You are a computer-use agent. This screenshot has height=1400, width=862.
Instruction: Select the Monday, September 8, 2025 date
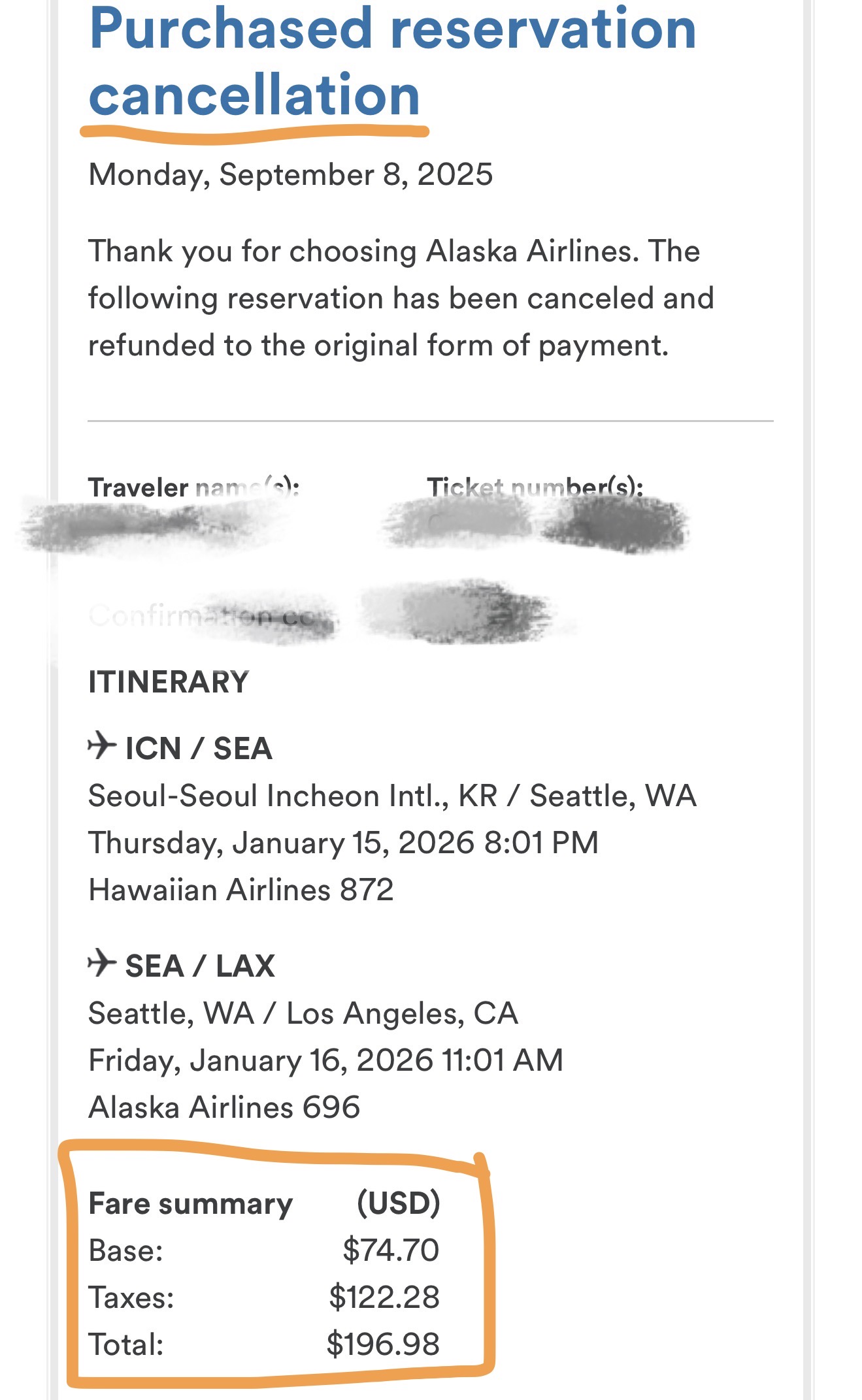point(290,174)
